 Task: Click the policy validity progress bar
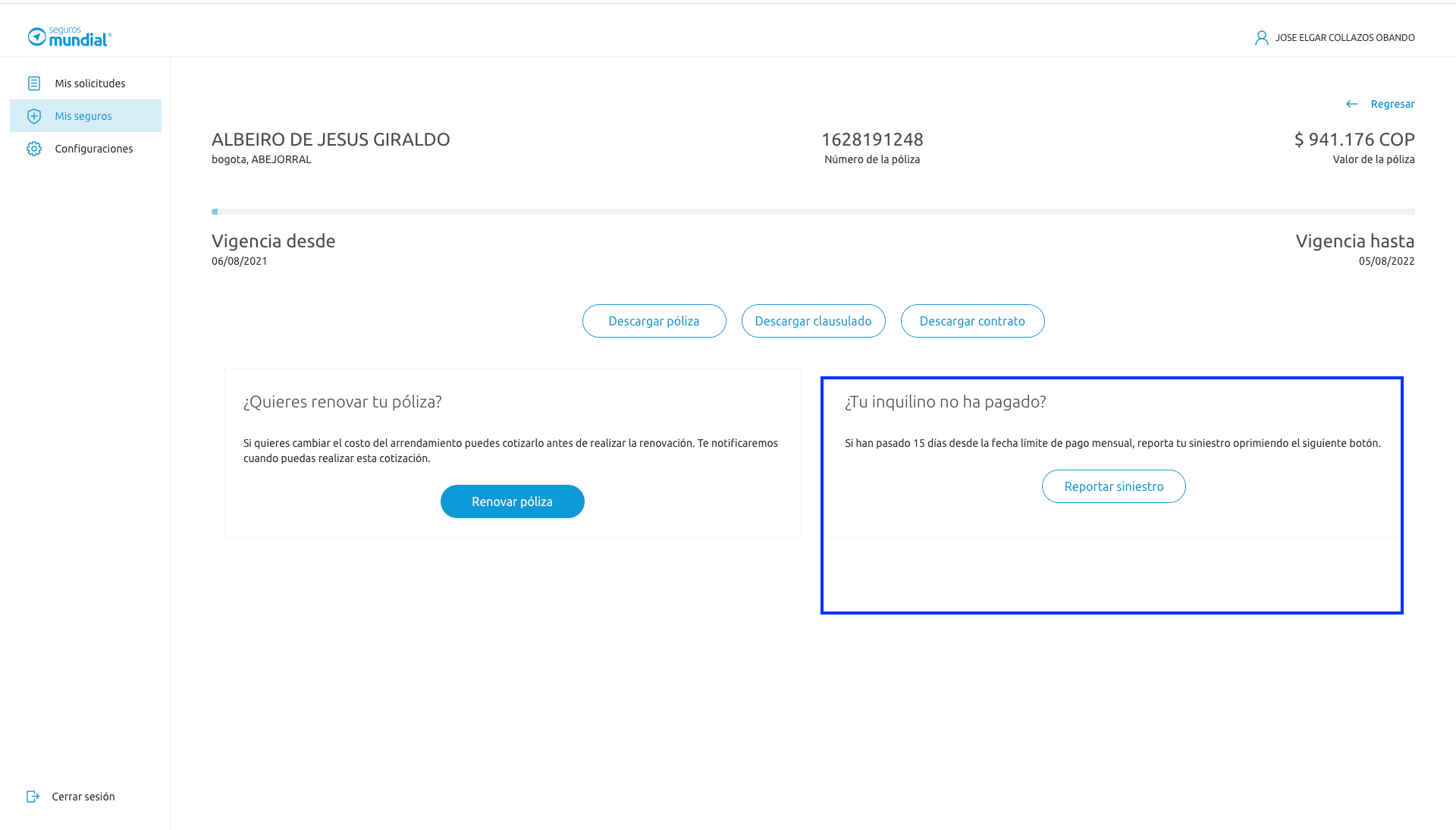(x=813, y=212)
